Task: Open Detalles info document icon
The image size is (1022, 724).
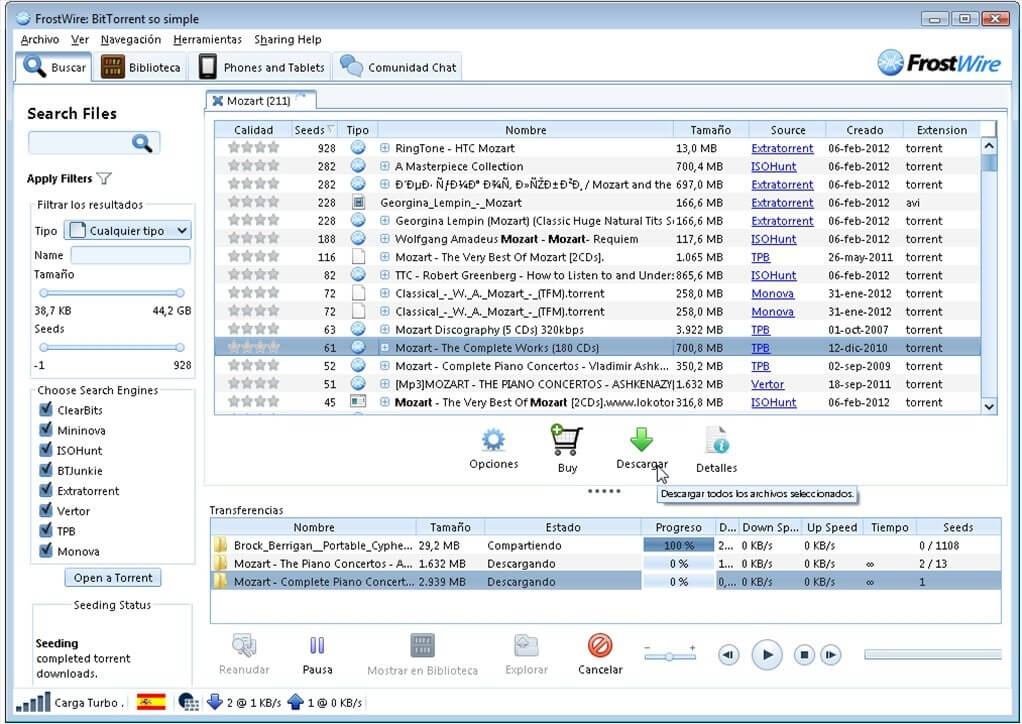Action: point(716,441)
